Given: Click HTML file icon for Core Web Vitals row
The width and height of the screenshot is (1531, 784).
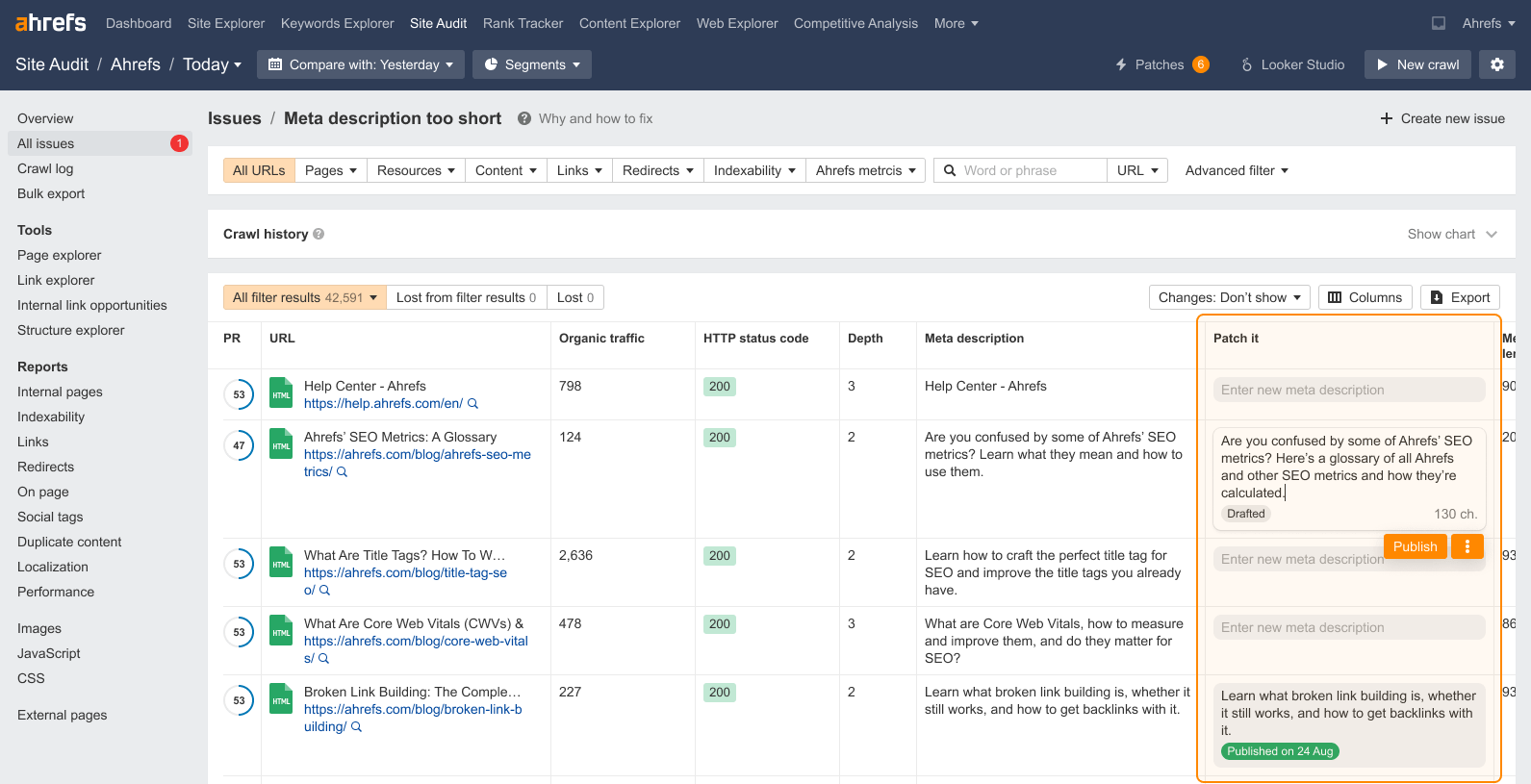Looking at the screenshot, I should (281, 630).
